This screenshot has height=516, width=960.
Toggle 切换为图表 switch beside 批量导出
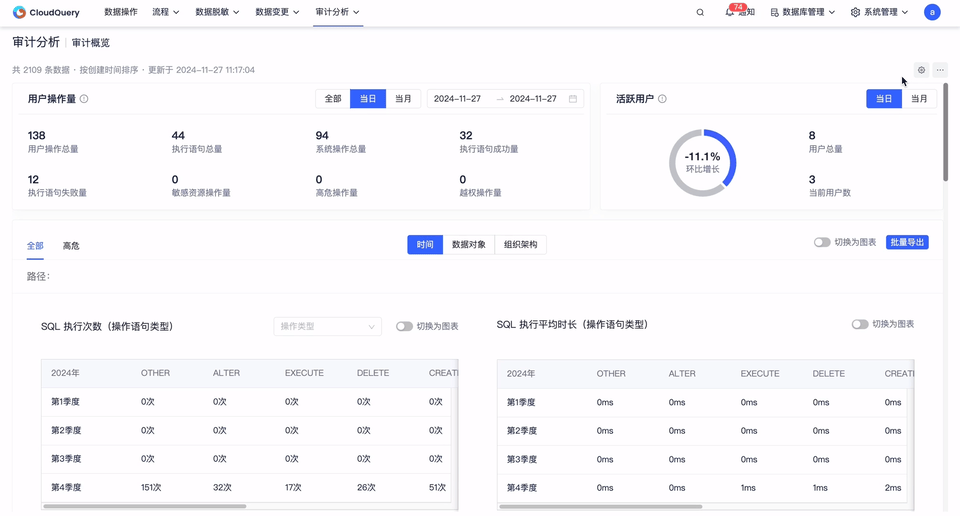[x=822, y=242]
